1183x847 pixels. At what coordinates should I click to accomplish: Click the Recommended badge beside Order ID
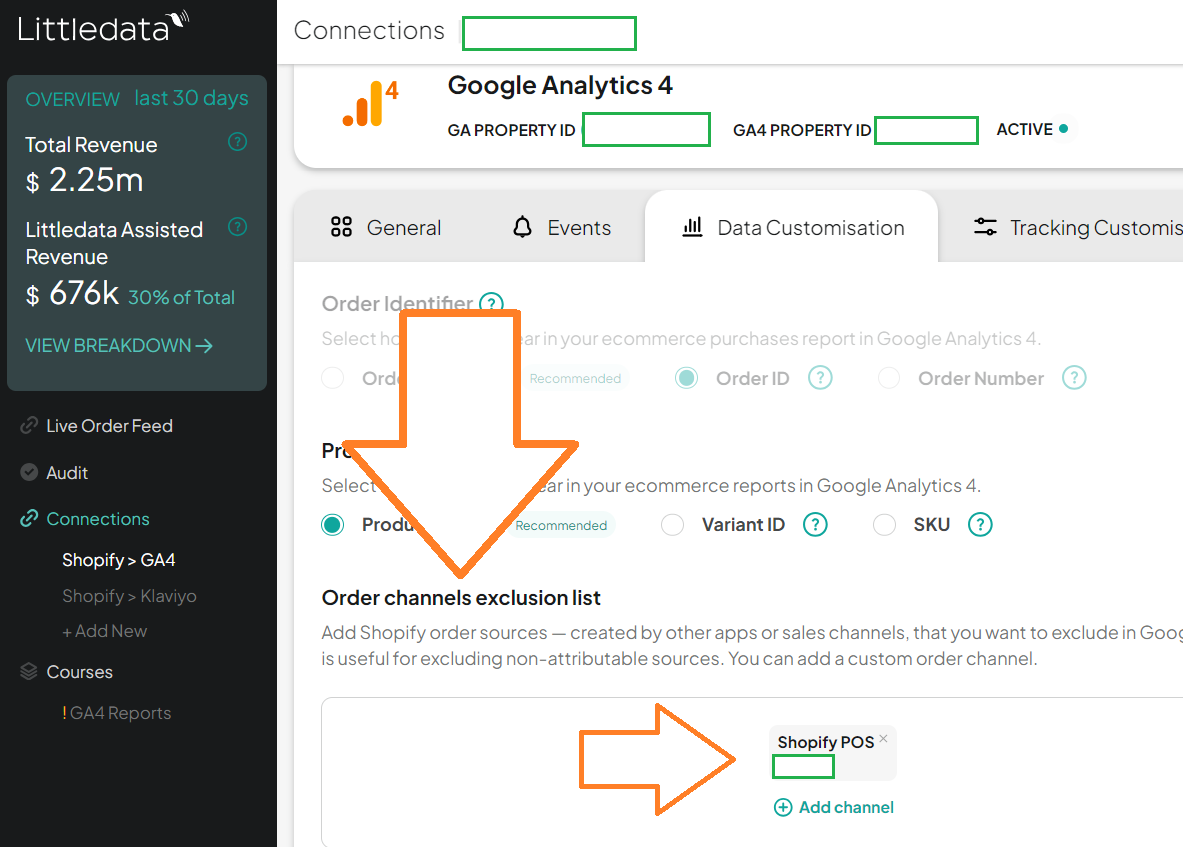(x=575, y=378)
